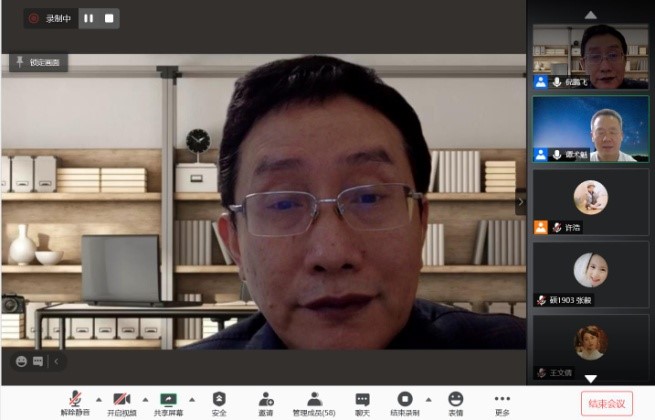
Task: Click the End Recording (结束录制) icon
Action: coord(404,402)
